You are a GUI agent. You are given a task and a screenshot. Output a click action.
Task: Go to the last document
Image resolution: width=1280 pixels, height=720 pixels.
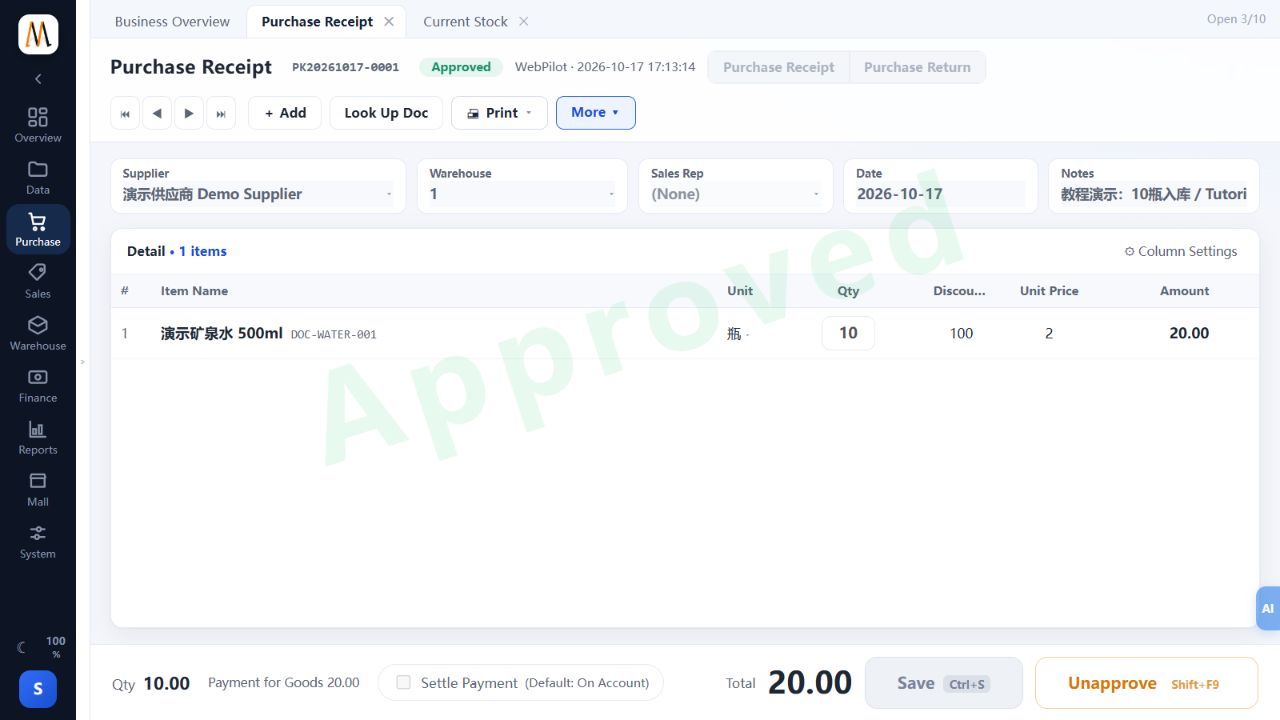(x=221, y=113)
